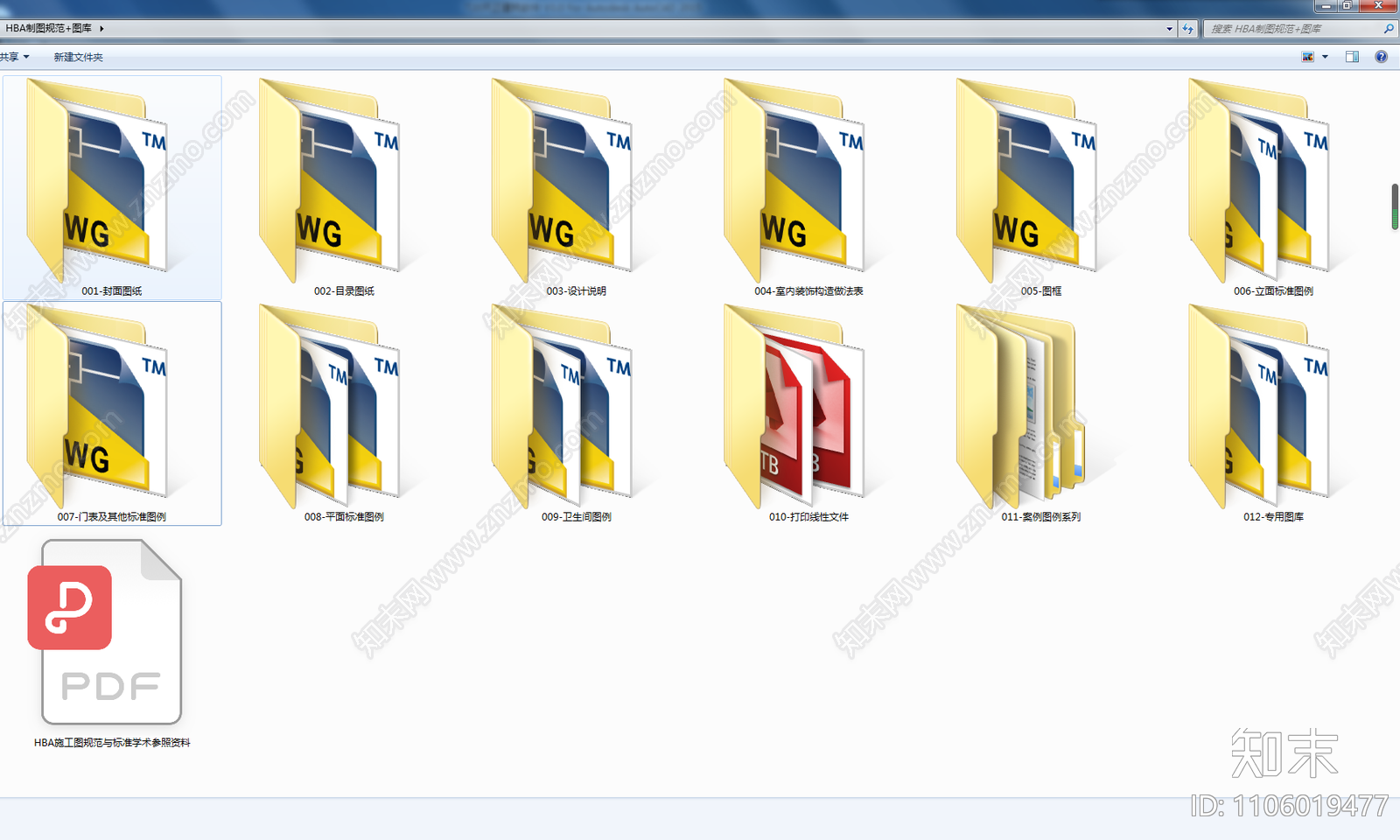Click the search magnifier icon
This screenshot has width=1400, height=840.
tap(1388, 29)
